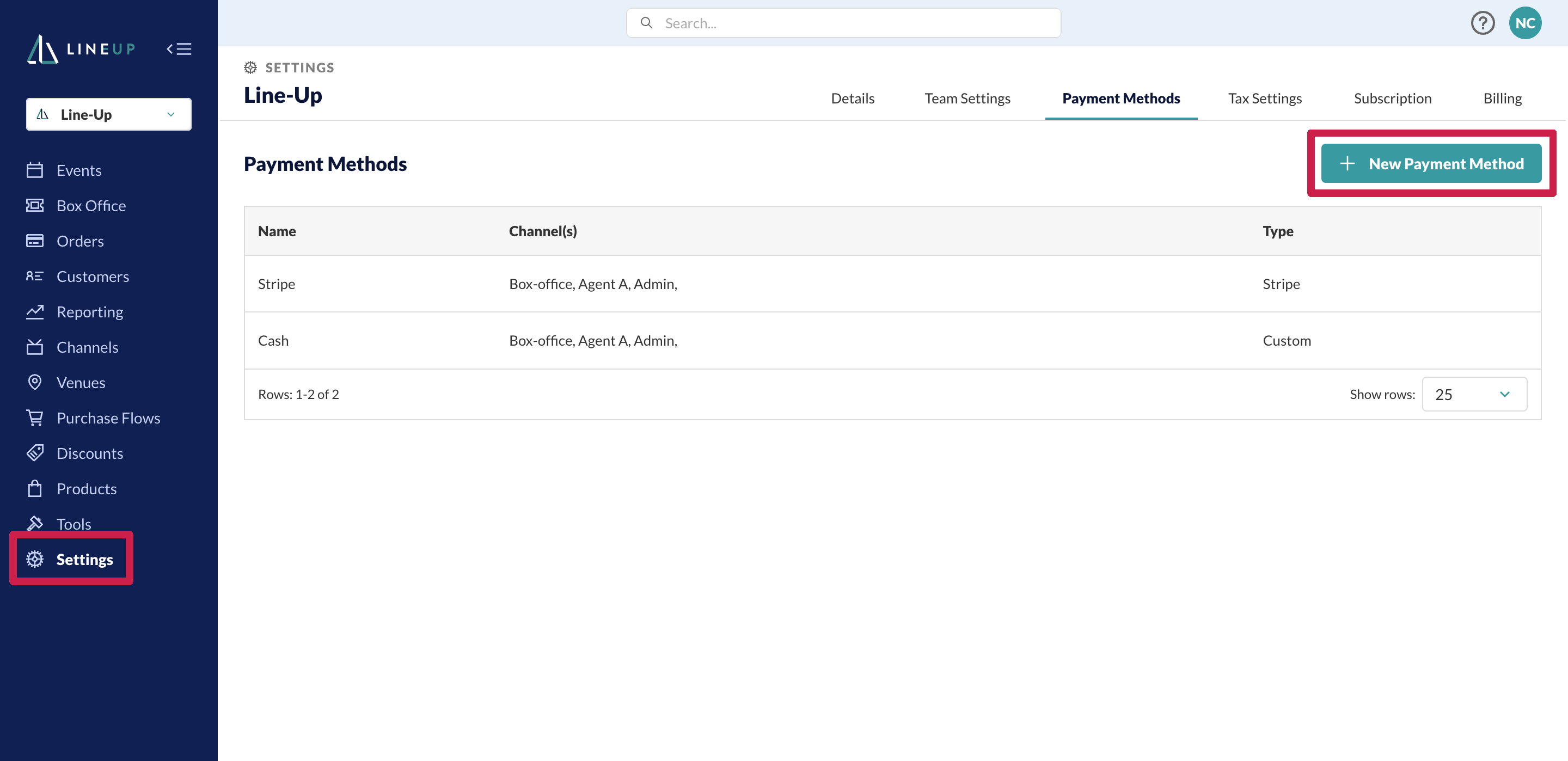
Task: Click the Products bag icon
Action: pos(35,488)
